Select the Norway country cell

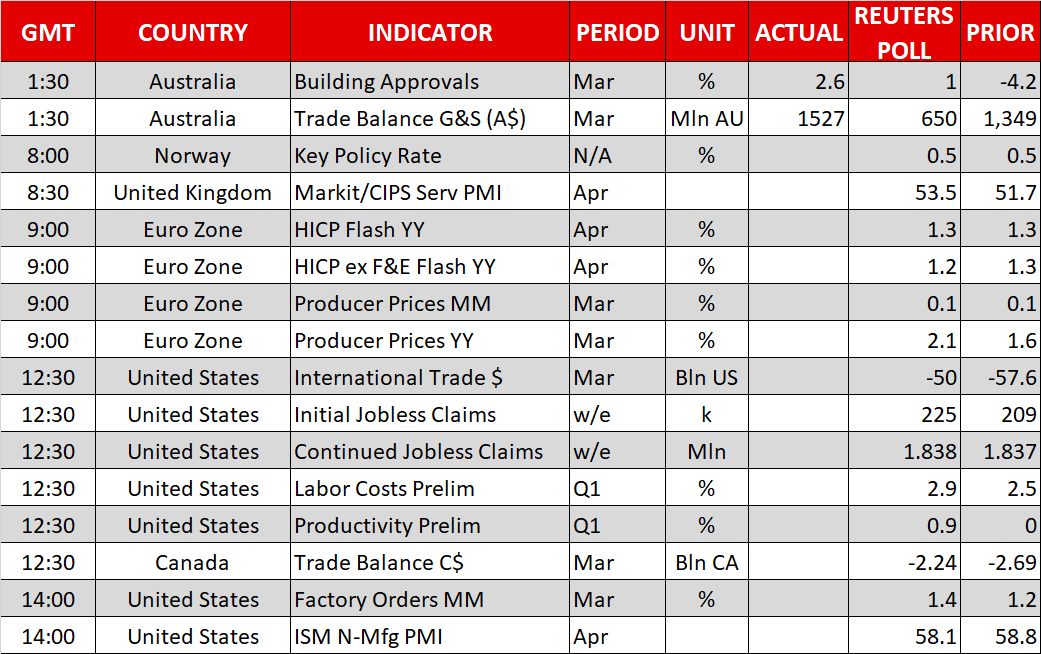[x=193, y=156]
